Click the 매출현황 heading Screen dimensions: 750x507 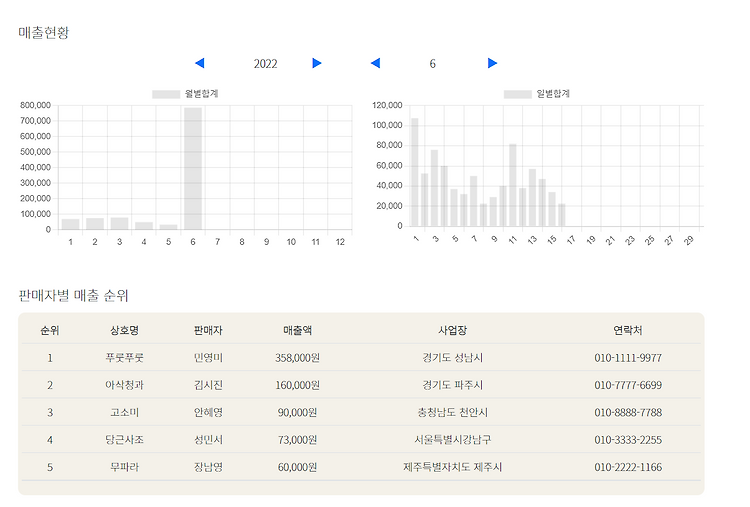coord(44,33)
